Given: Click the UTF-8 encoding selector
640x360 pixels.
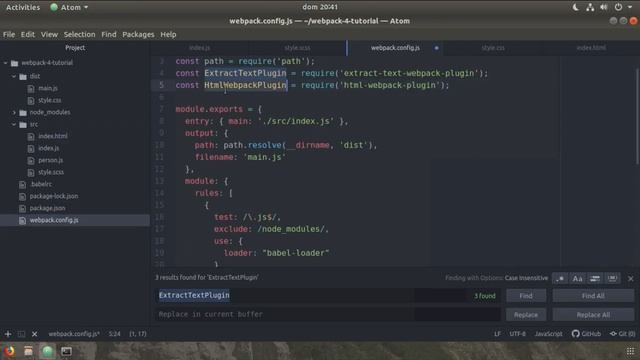Looking at the screenshot, I should tap(517, 334).
